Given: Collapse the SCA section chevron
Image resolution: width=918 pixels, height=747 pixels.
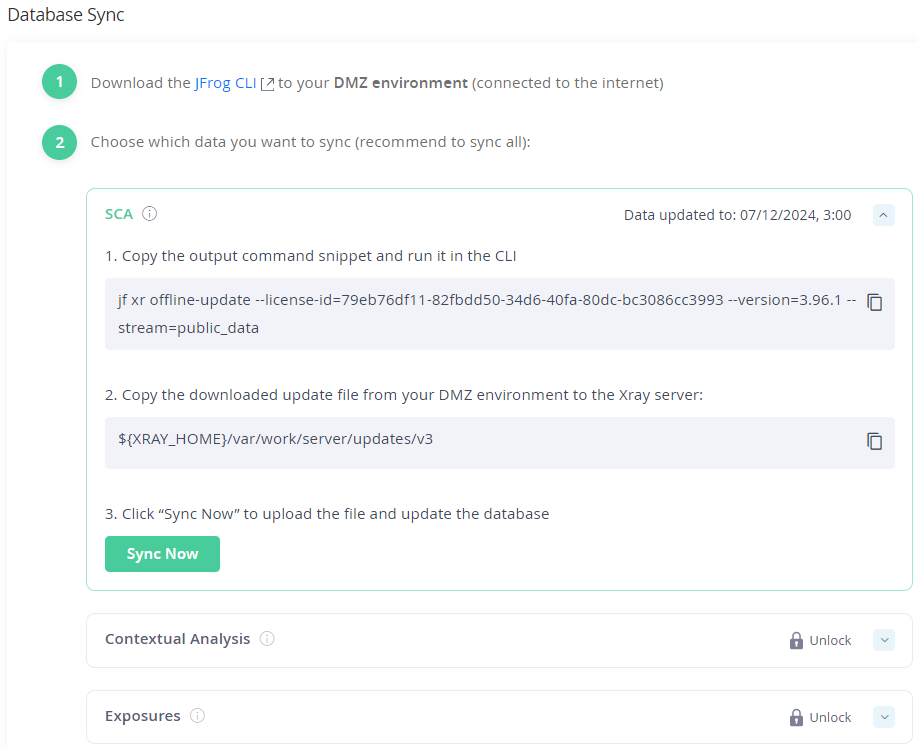Looking at the screenshot, I should 883,215.
